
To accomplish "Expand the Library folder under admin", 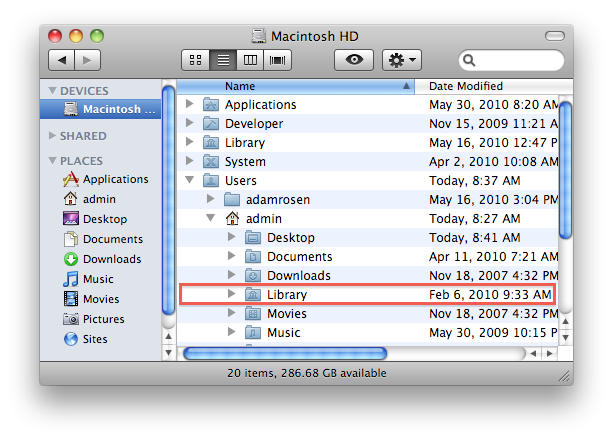I will (x=232, y=294).
